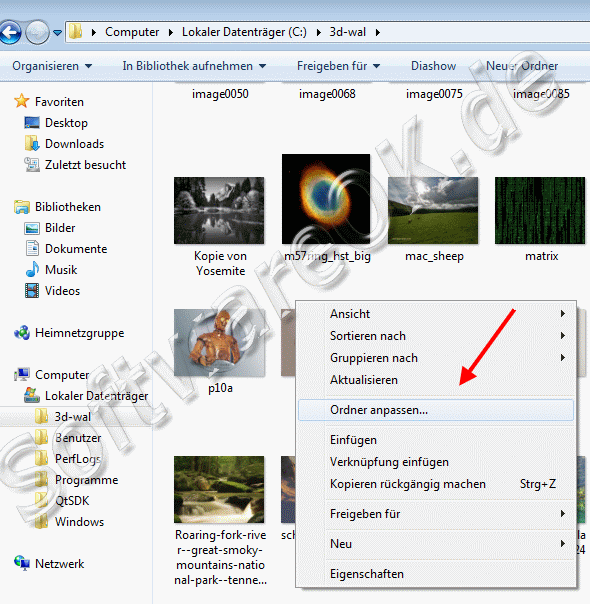Click the image0075 file name
Viewport: 590px width, 604px height.
434,94
